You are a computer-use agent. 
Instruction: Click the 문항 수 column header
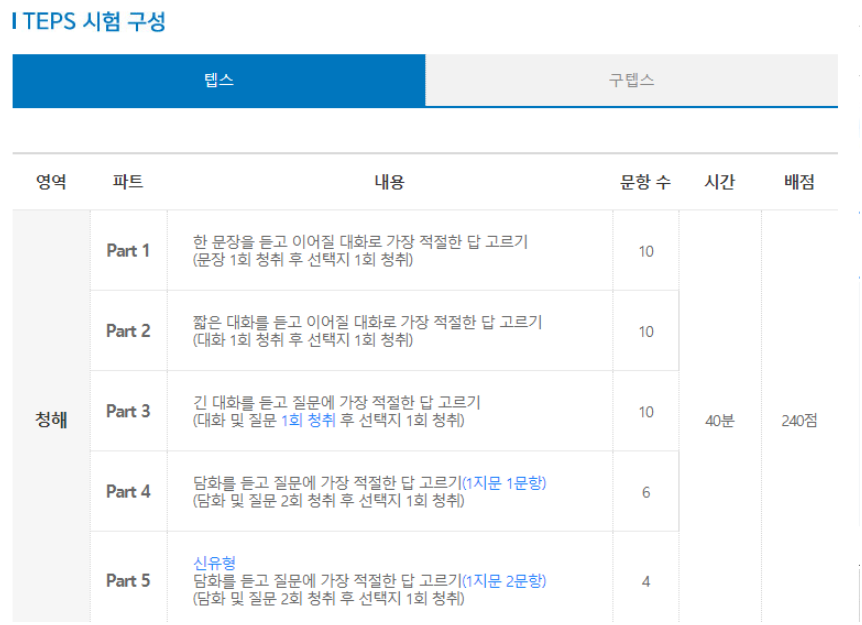click(x=645, y=181)
